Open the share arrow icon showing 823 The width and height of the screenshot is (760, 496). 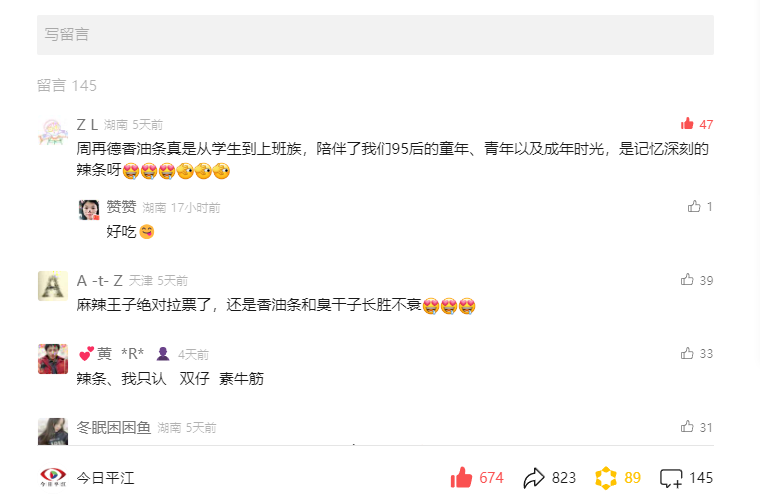coord(534,478)
